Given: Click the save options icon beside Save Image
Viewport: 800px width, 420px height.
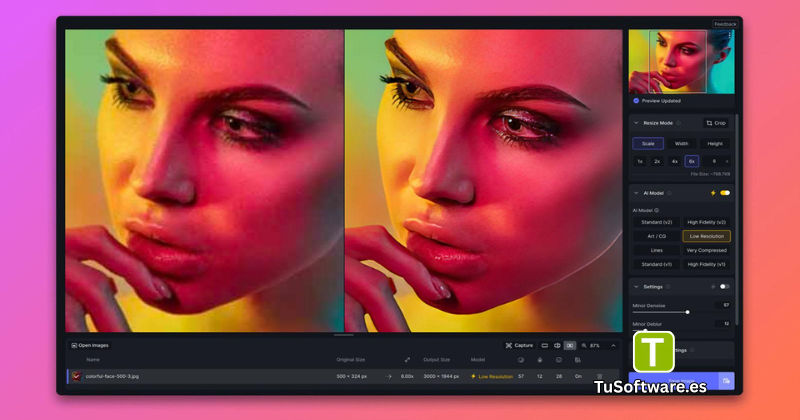Looking at the screenshot, I should coord(726,381).
